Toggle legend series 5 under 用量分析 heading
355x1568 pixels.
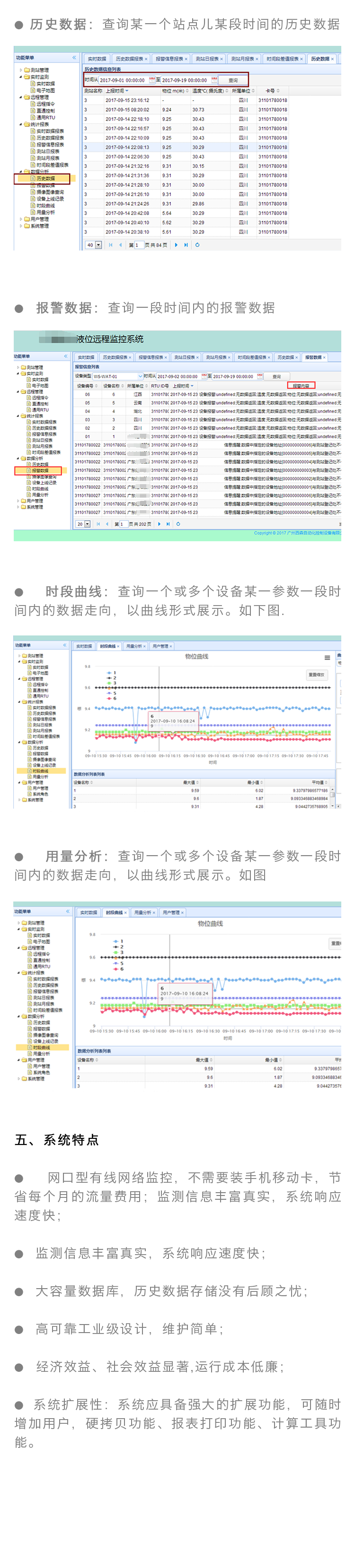tap(118, 963)
